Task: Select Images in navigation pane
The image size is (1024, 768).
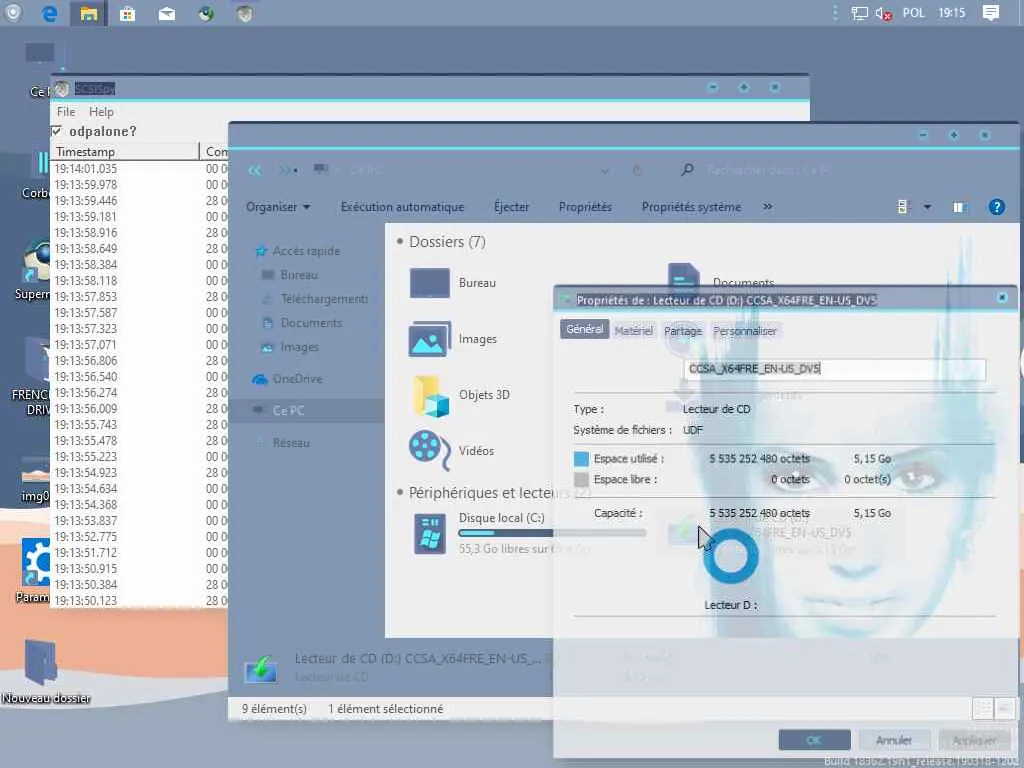Action: point(300,347)
